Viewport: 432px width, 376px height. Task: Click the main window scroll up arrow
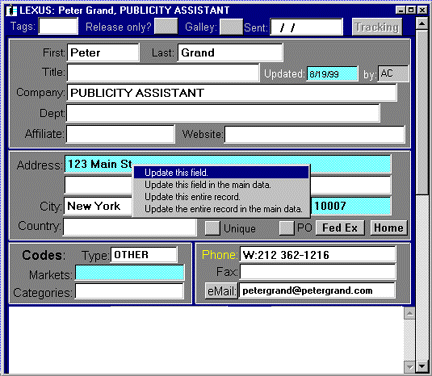pos(422,24)
